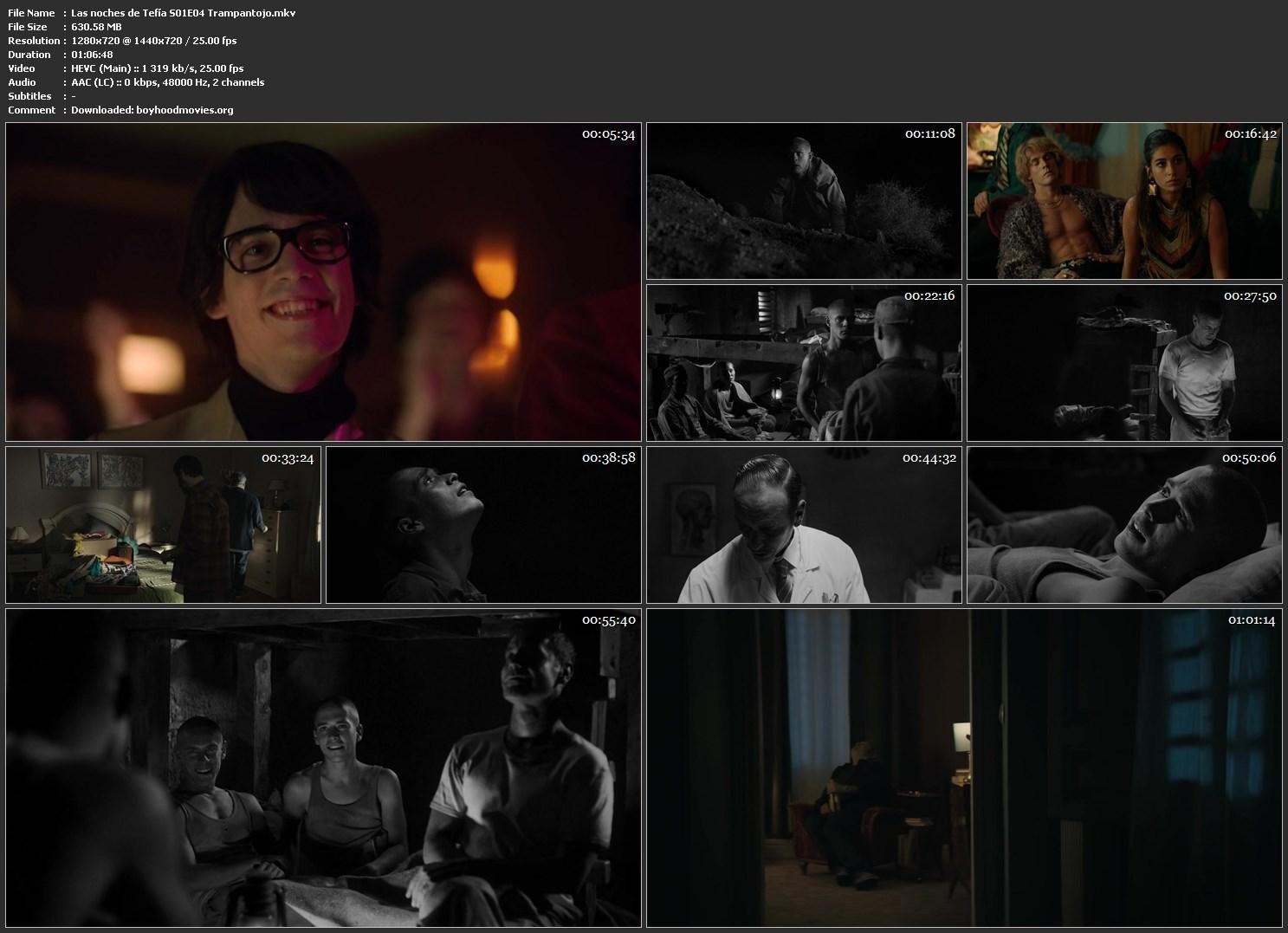Click the timestamp 00:11:08
Screen dimensions: 1288x933
click(930, 133)
